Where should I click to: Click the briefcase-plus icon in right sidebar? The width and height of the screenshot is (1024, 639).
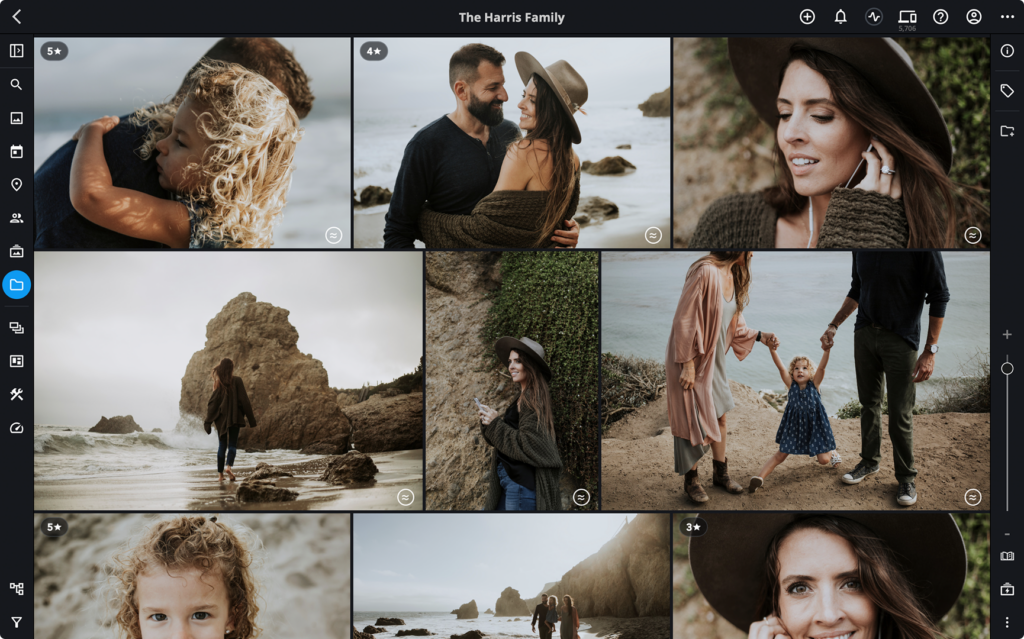[1007, 589]
